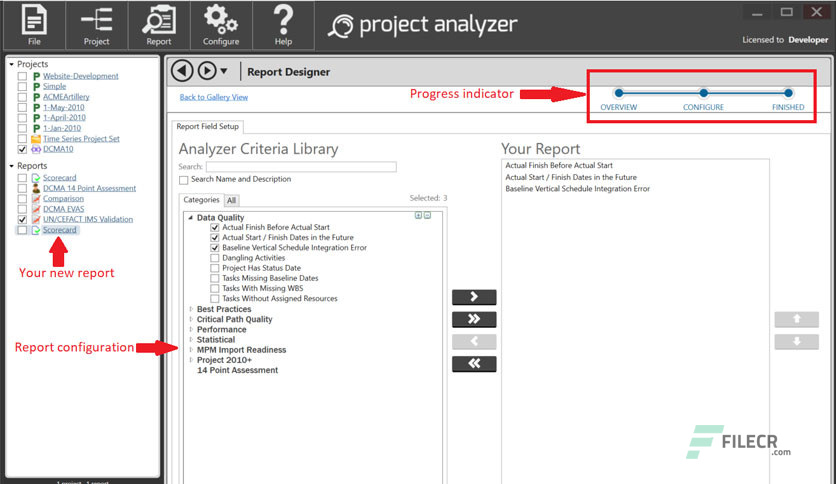The width and height of the screenshot is (836, 484).
Task: Tick the Website-Development project checkbox
Action: pyautogui.click(x=22, y=76)
